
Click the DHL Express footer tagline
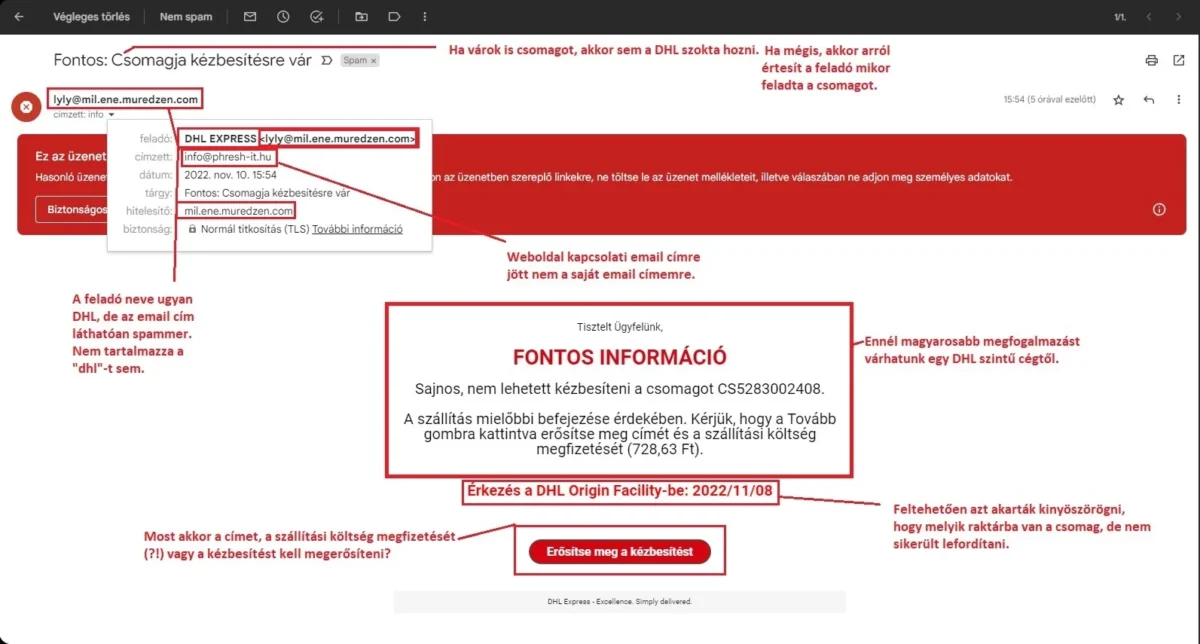point(620,602)
